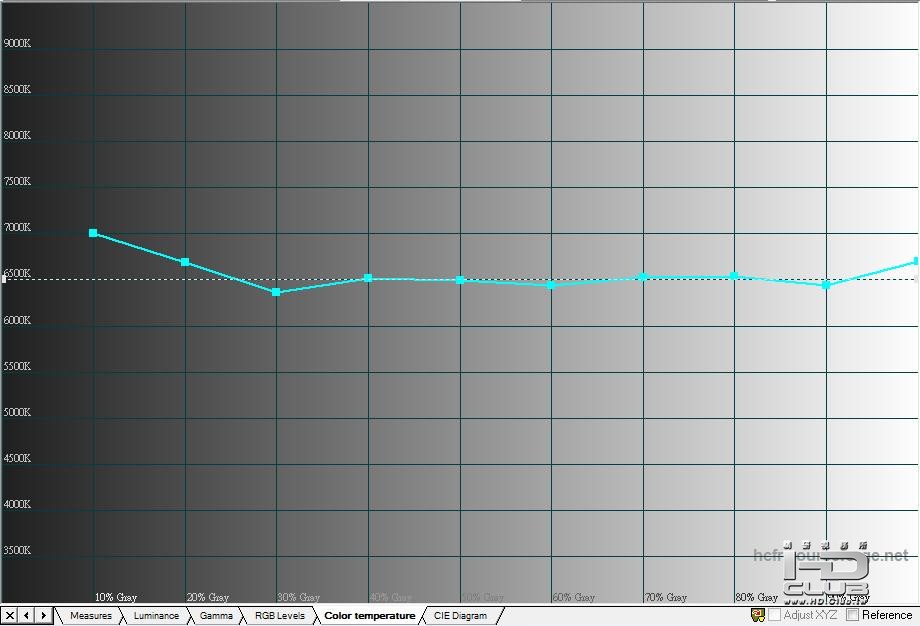Click the 4500K axis label
The height and width of the screenshot is (626, 920).
pyautogui.click(x=17, y=458)
